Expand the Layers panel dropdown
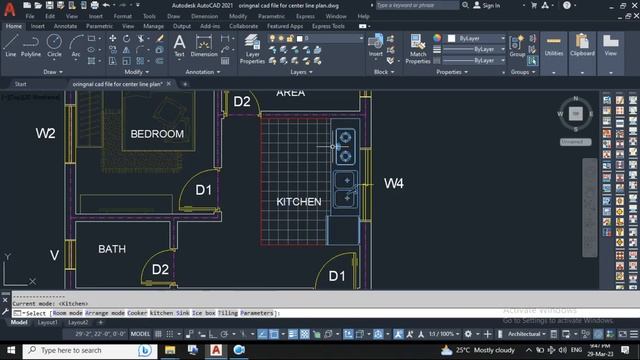Image resolution: width=640 pixels, height=360 pixels. pyautogui.click(x=302, y=72)
